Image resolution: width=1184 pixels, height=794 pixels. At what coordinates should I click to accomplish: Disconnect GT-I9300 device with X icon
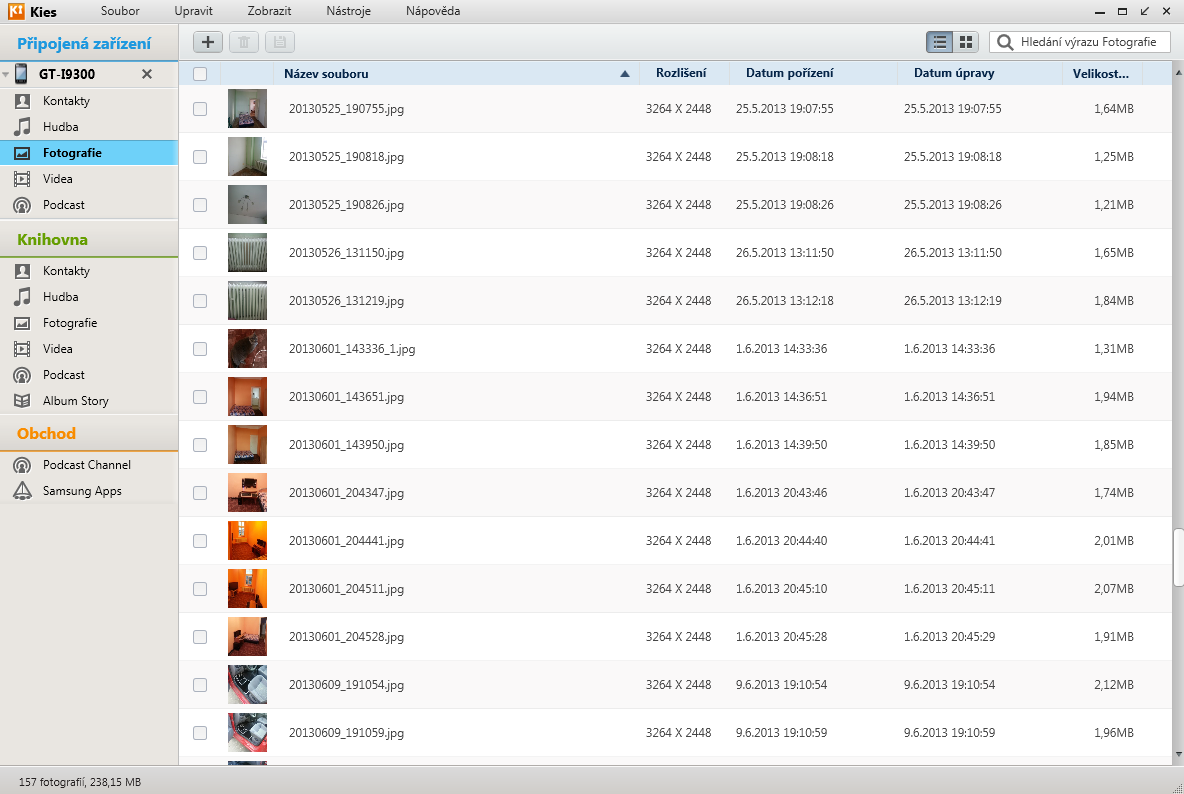[x=147, y=74]
